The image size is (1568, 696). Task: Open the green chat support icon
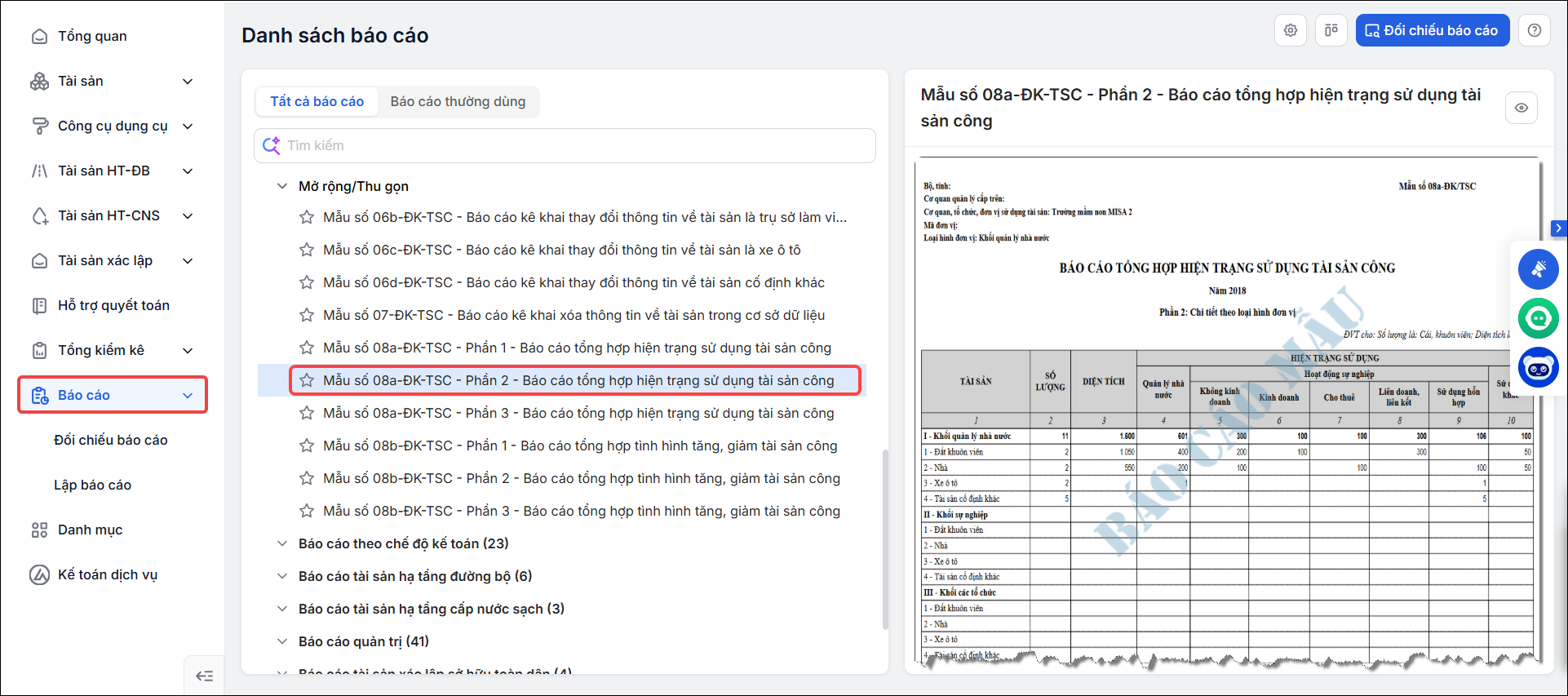1539,318
